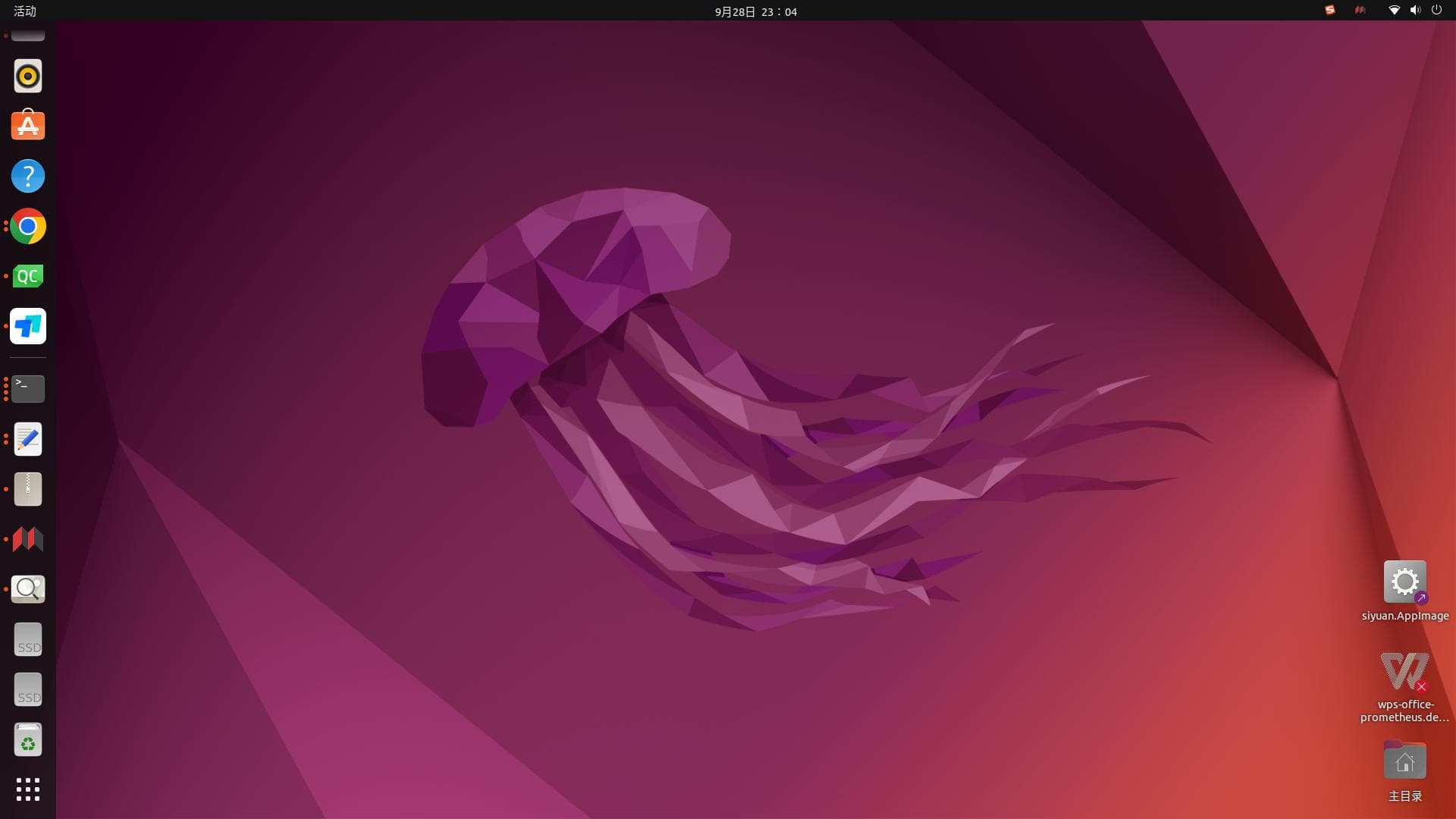Viewport: 1456px width, 819px height.
Task: Open the volume indicator in top bar
Action: click(x=1415, y=11)
